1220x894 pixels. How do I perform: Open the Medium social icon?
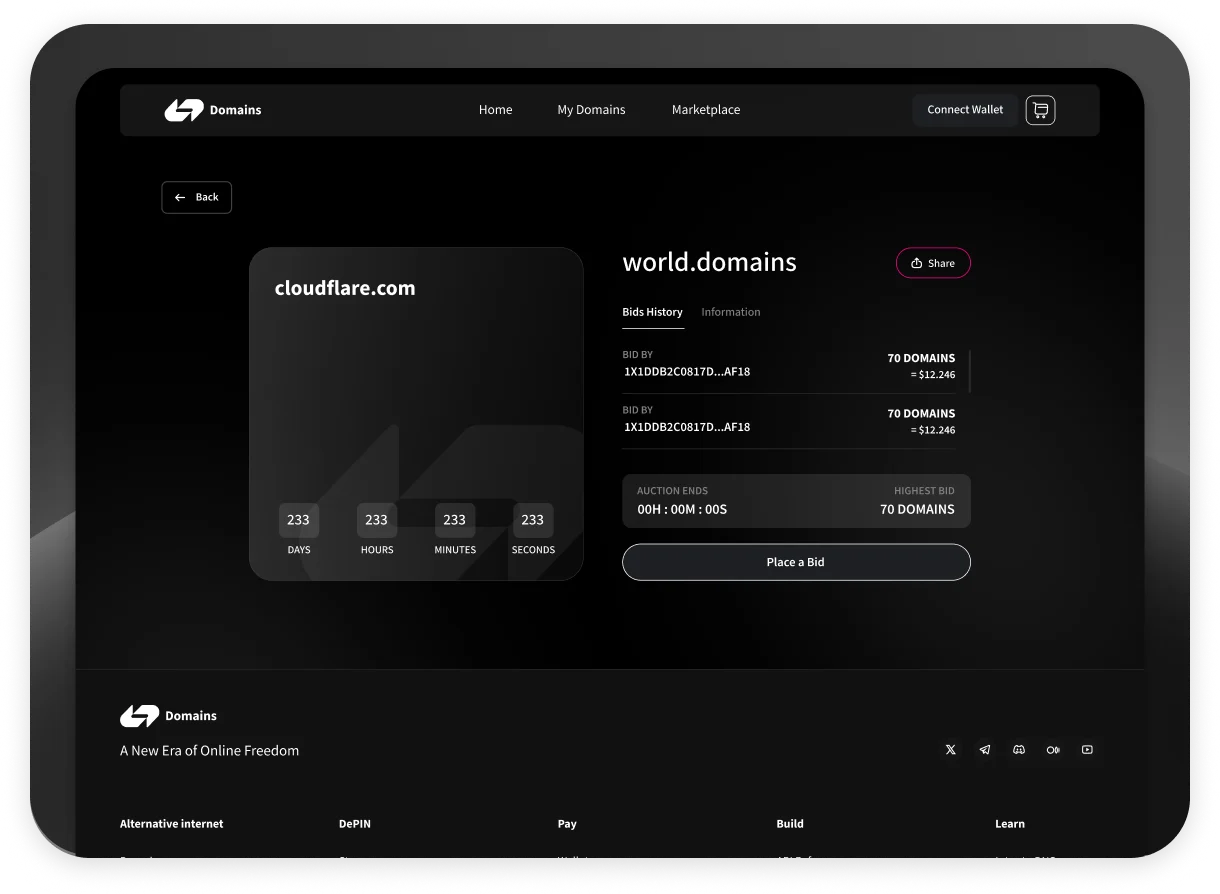(x=1053, y=750)
